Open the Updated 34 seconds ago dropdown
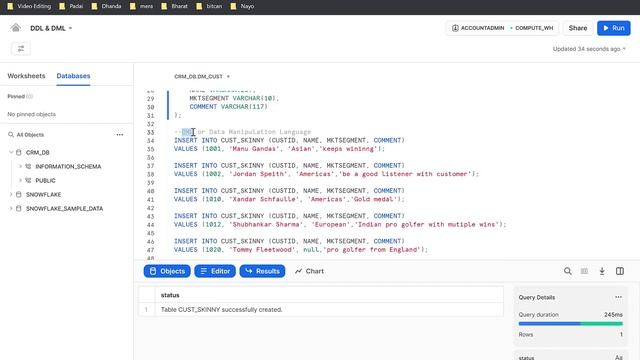Viewport: 640px width, 360px height. pos(589,49)
